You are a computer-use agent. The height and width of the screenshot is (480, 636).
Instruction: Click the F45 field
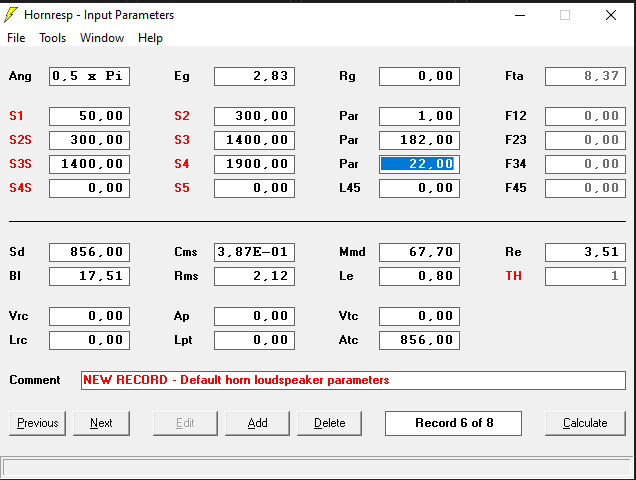585,188
